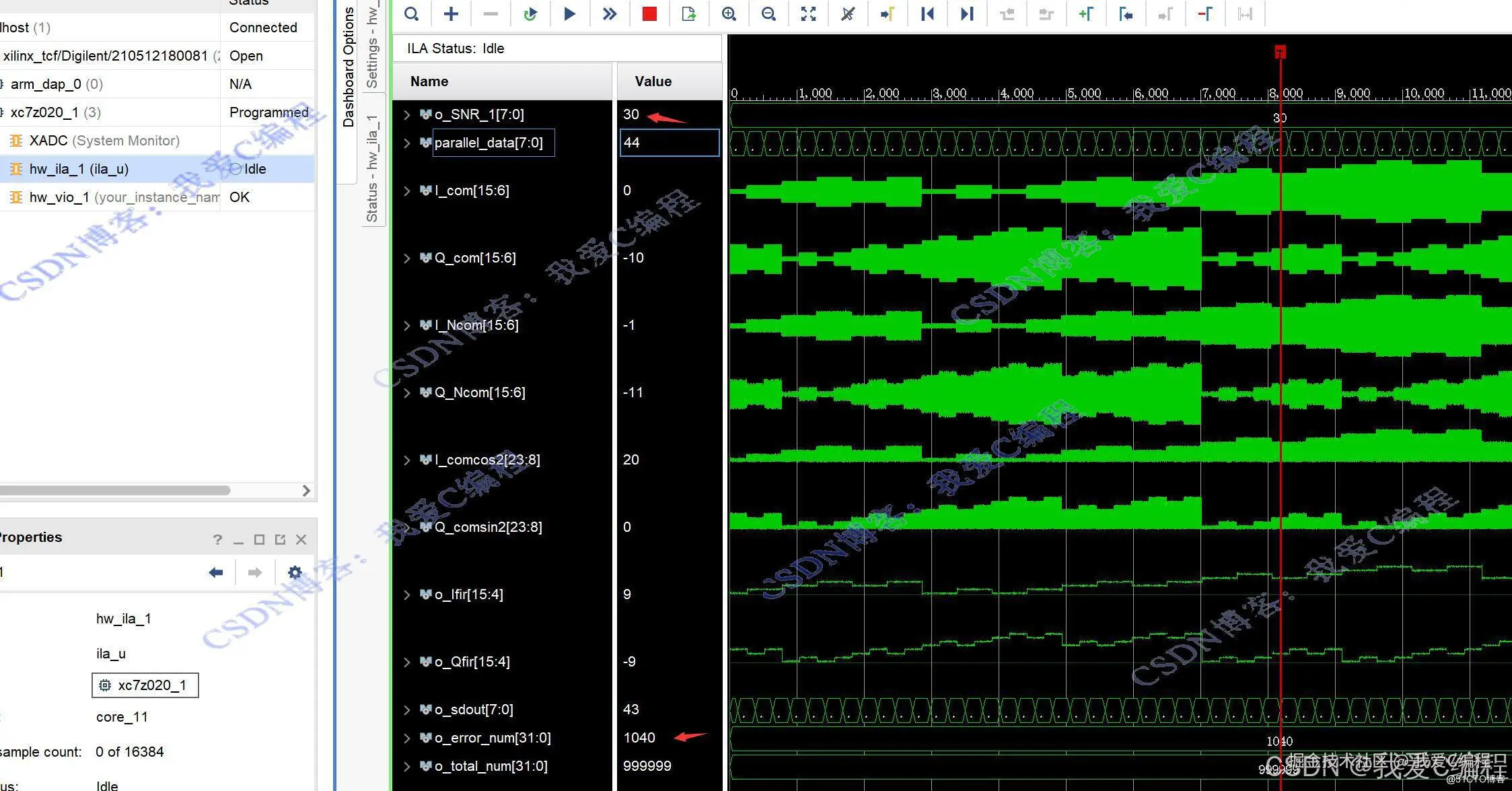Expand the Q_com[15:6] signal

(406, 258)
